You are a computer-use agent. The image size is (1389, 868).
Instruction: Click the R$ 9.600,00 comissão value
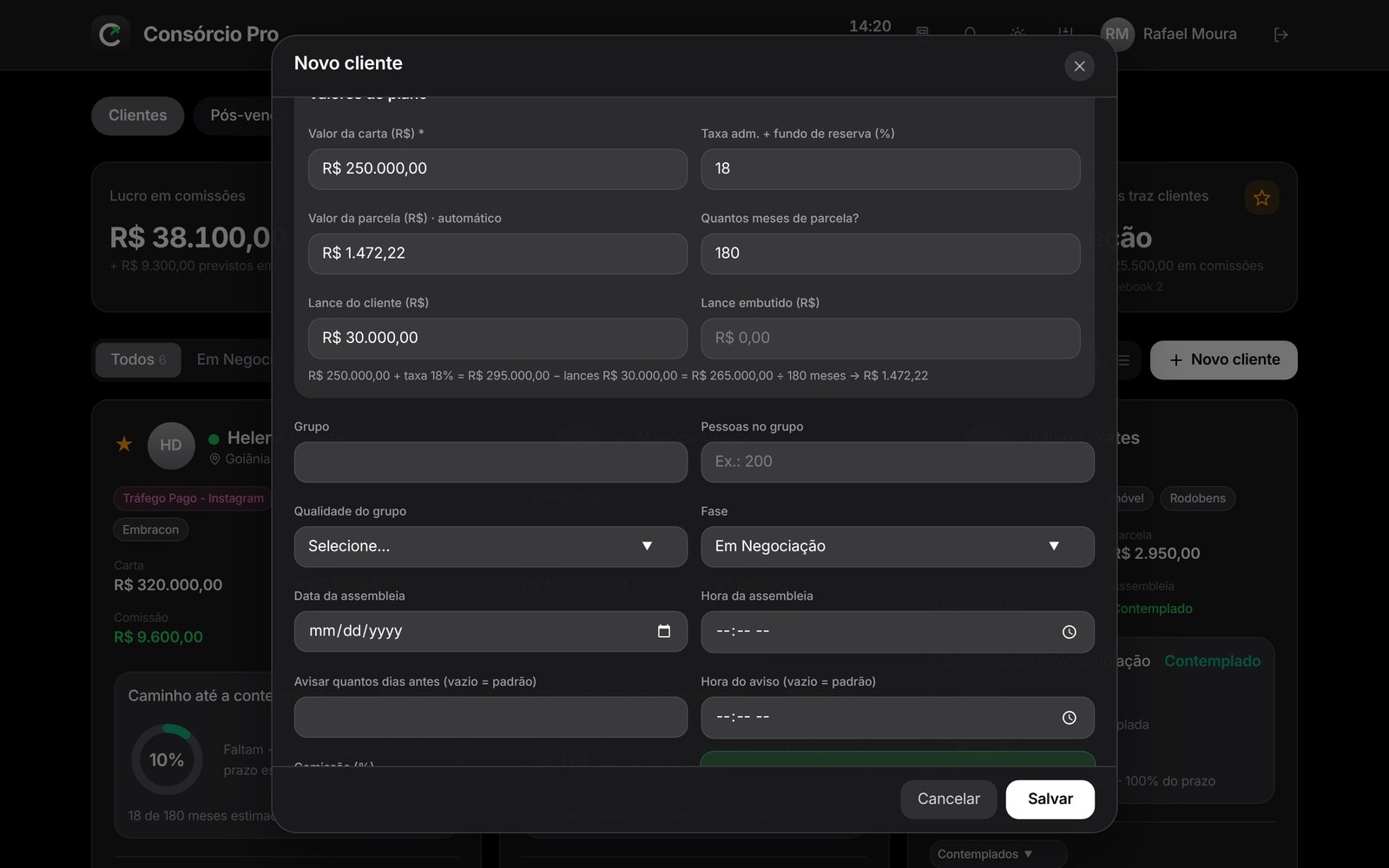tap(158, 637)
